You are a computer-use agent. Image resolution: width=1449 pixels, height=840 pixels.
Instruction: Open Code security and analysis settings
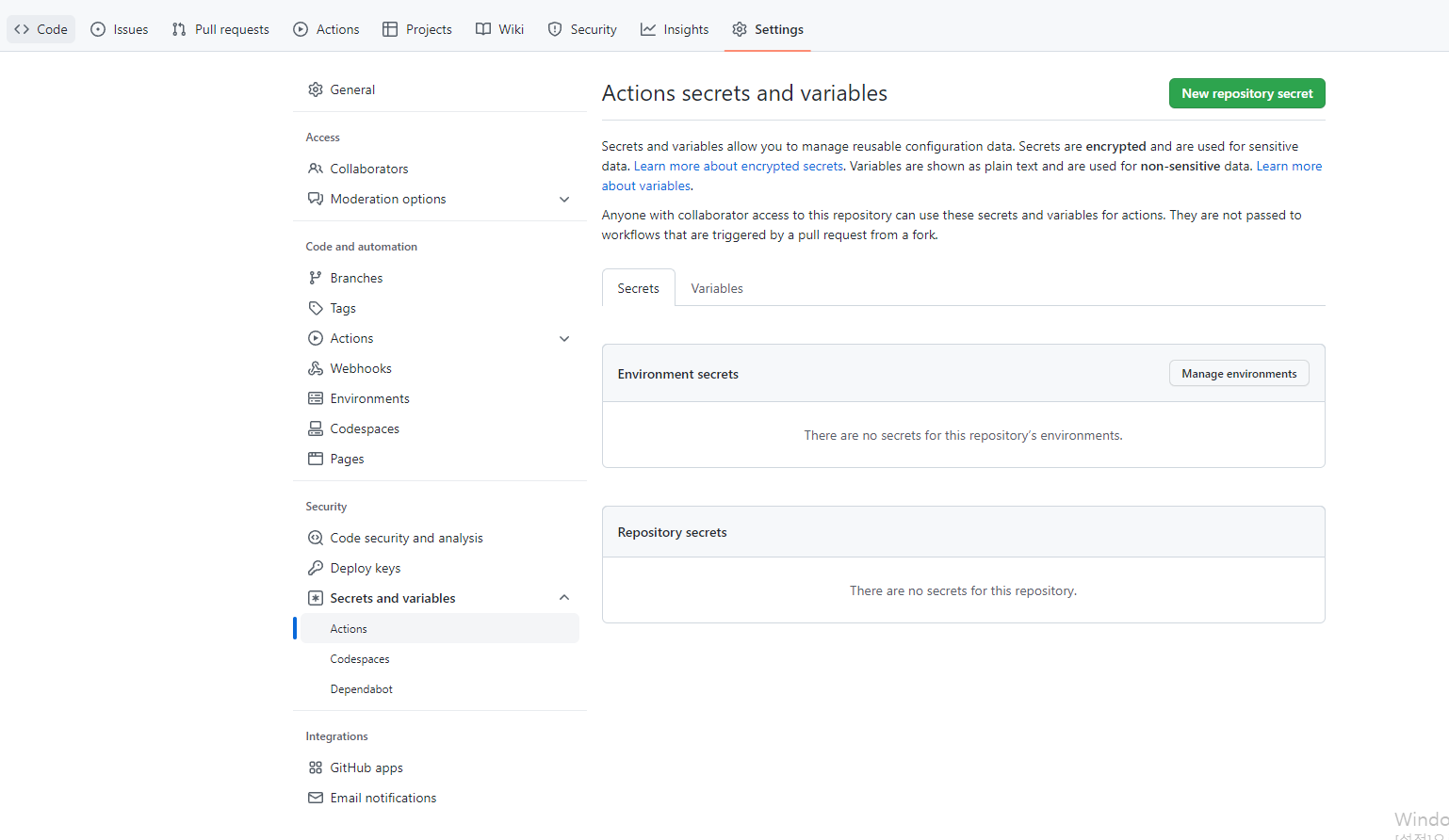[x=440, y=538]
